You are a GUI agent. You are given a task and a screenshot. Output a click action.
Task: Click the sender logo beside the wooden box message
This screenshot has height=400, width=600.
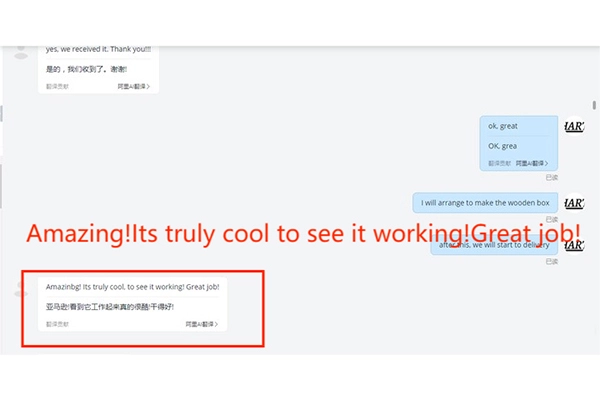[x=574, y=201]
